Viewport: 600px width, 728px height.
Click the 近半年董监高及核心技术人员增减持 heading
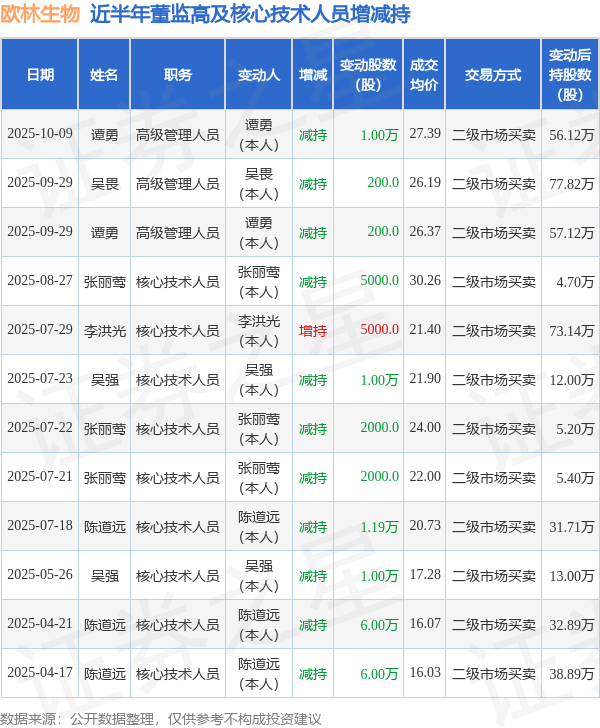coord(250,14)
